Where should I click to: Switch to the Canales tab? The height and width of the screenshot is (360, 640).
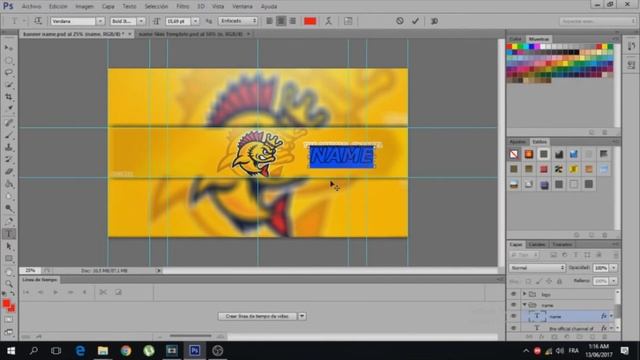[x=537, y=244]
